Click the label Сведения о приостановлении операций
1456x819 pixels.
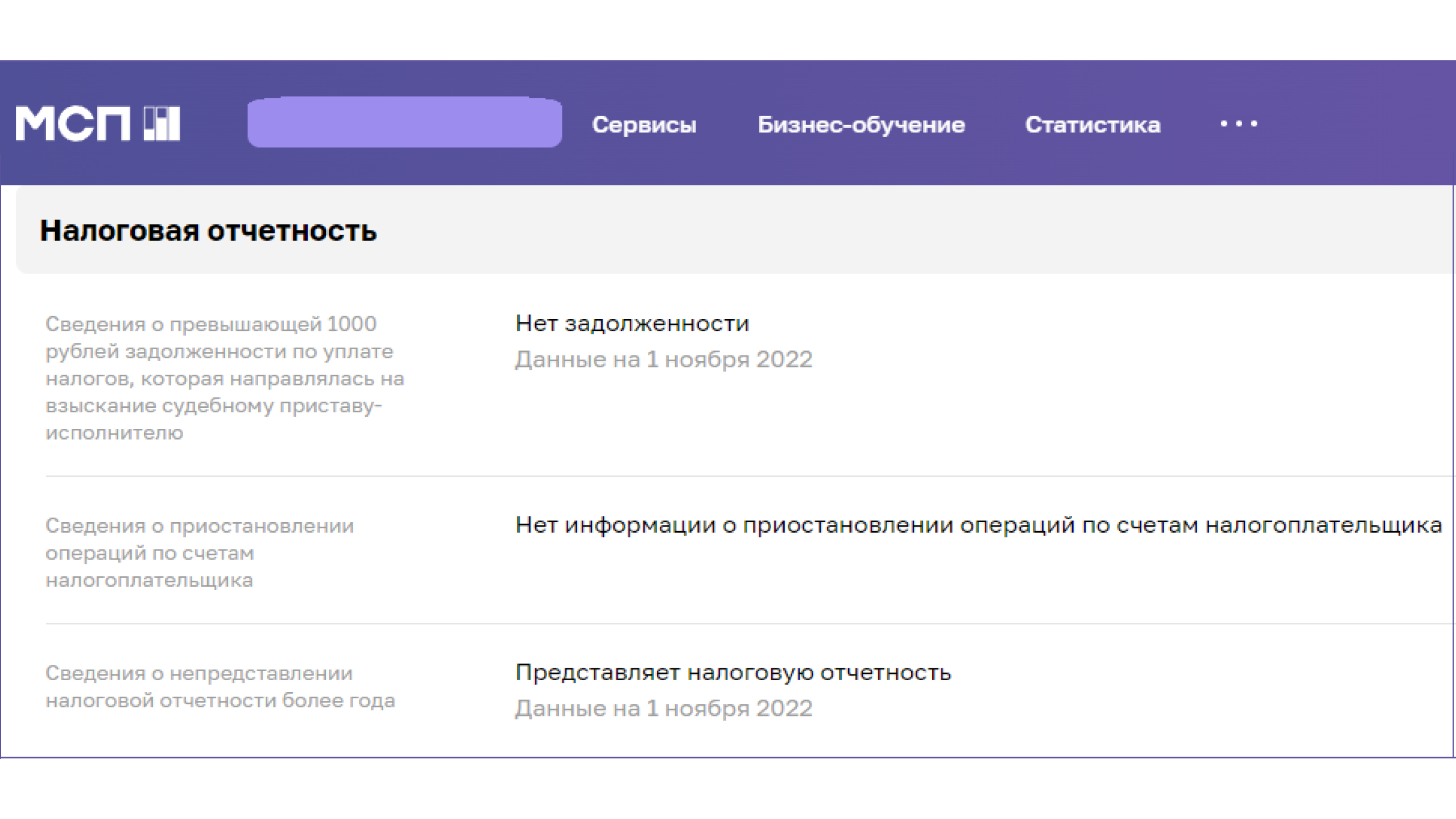(x=200, y=553)
